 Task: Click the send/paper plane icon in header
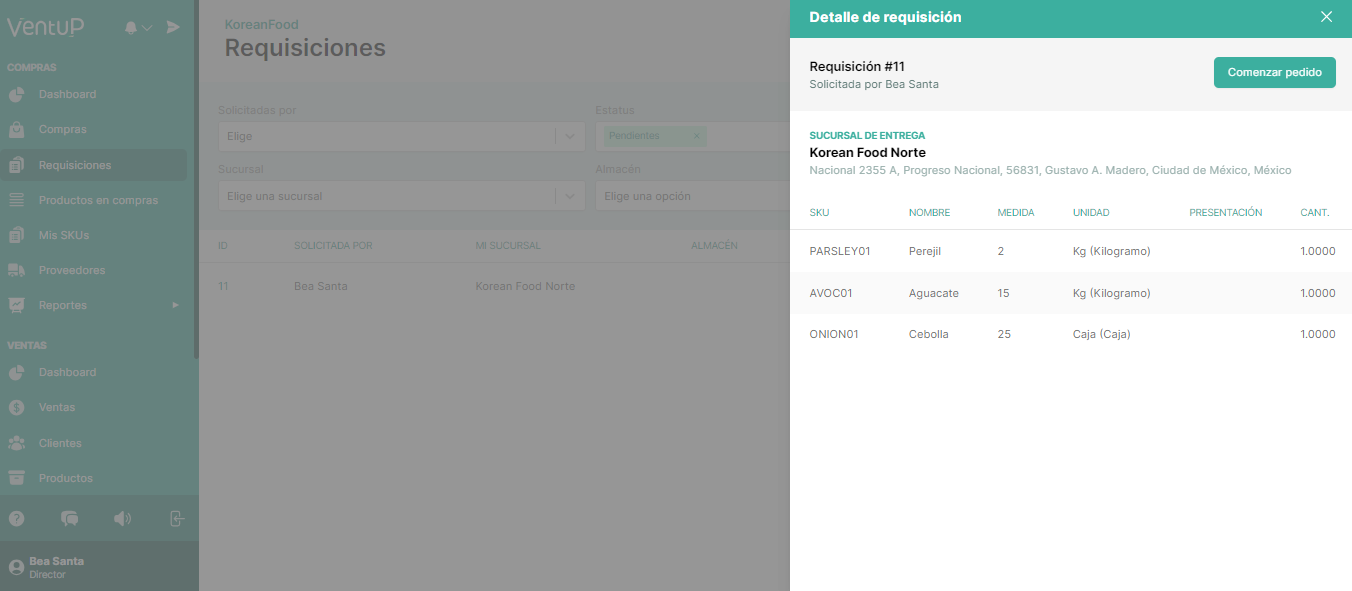[172, 27]
